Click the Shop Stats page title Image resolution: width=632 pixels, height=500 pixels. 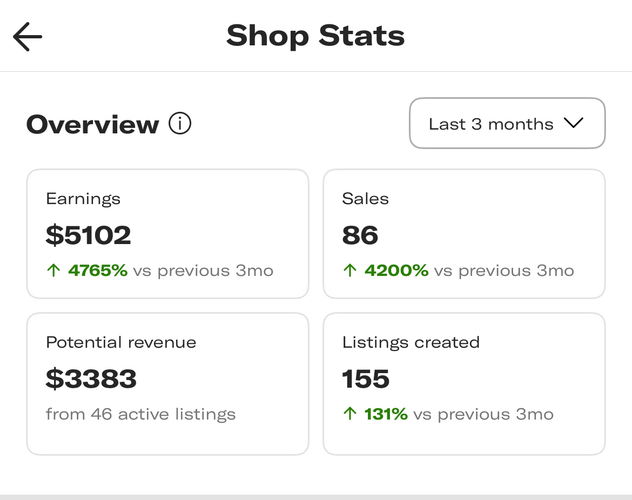[315, 36]
